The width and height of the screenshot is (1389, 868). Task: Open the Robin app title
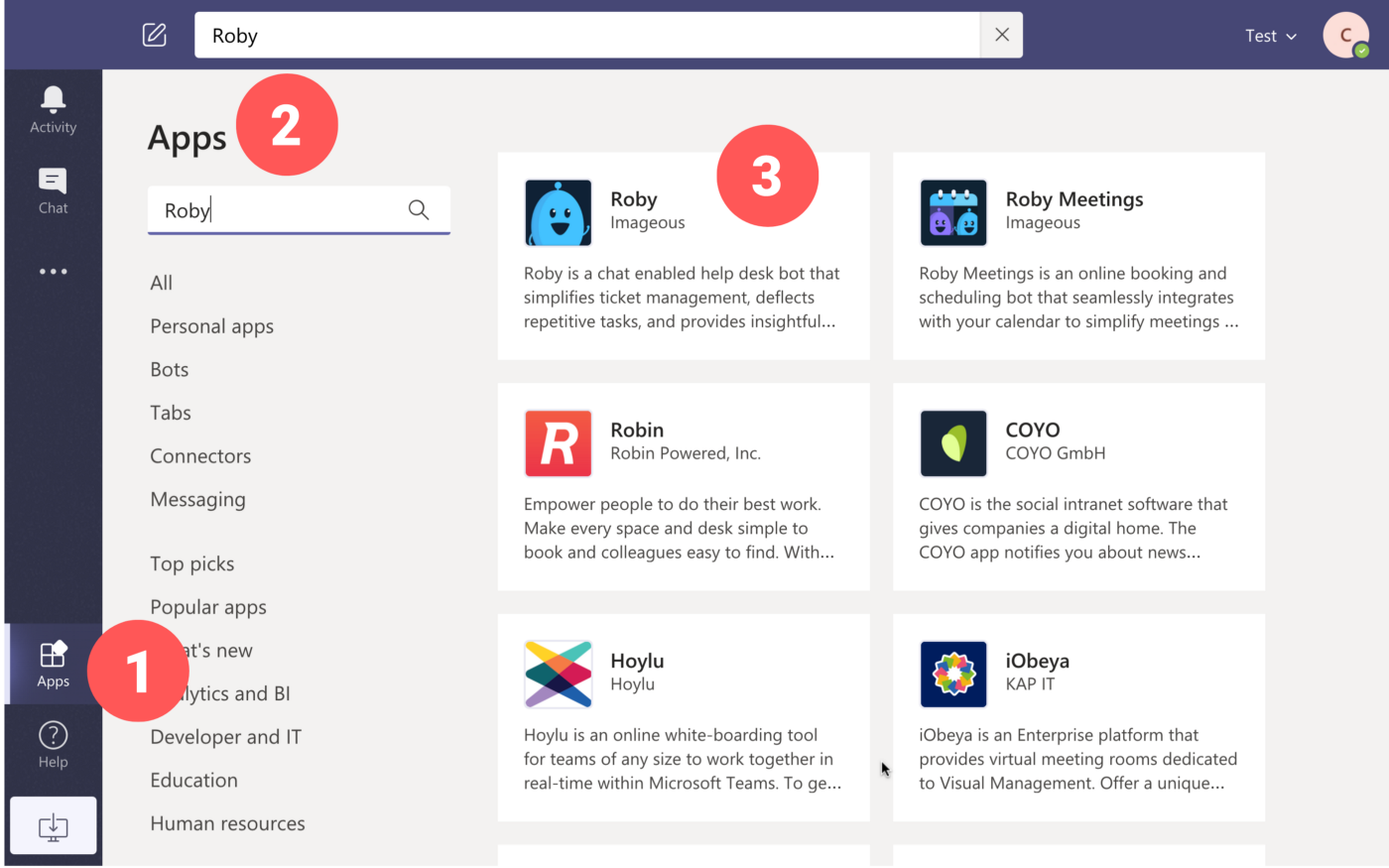[637, 430]
